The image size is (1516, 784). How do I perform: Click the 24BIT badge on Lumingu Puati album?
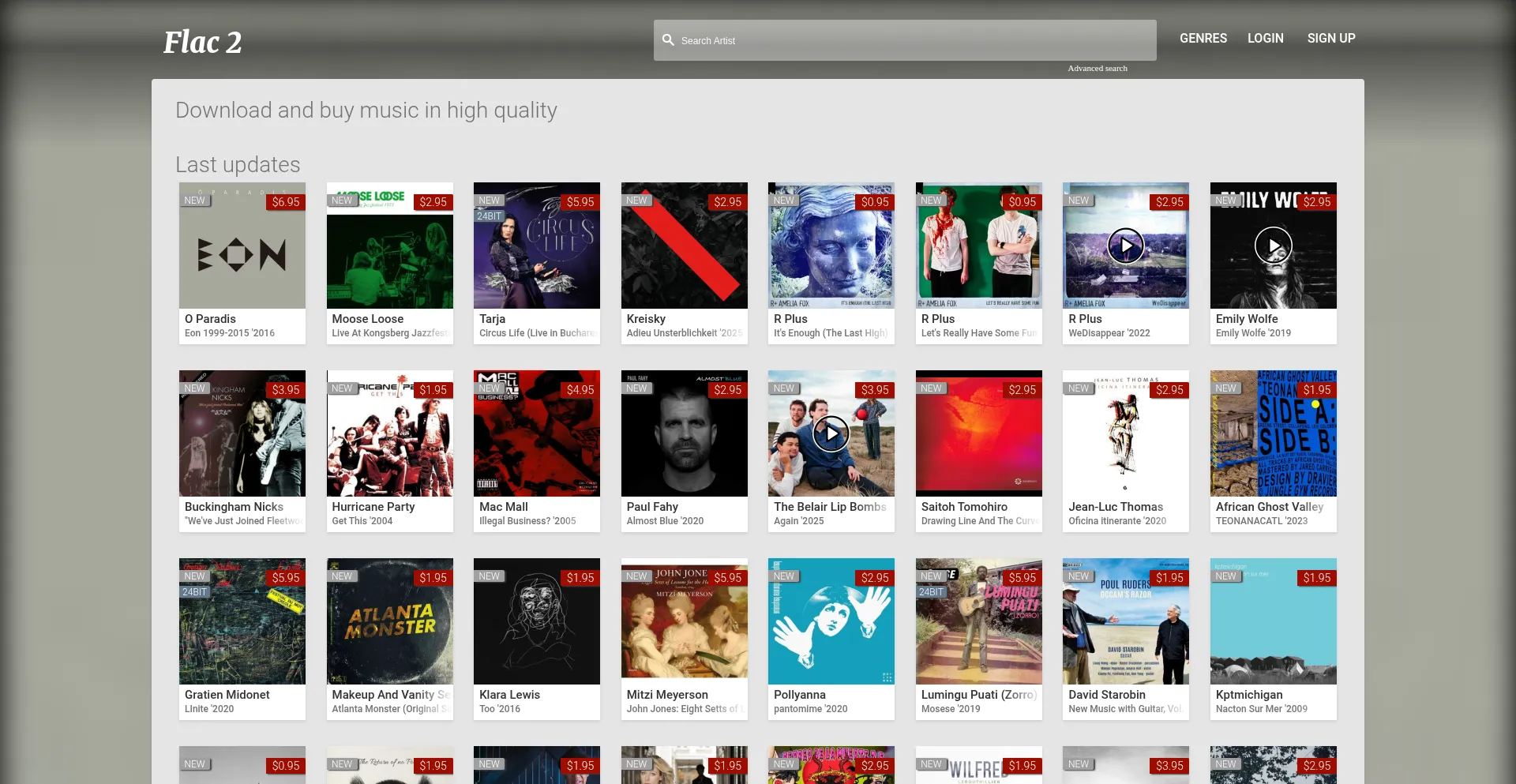(931, 592)
